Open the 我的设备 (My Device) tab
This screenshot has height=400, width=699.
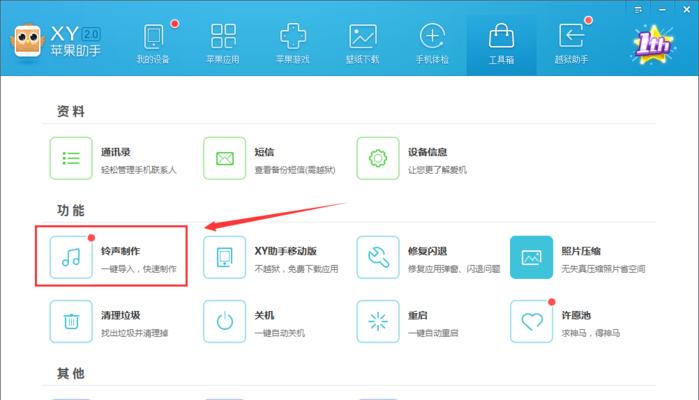(153, 44)
